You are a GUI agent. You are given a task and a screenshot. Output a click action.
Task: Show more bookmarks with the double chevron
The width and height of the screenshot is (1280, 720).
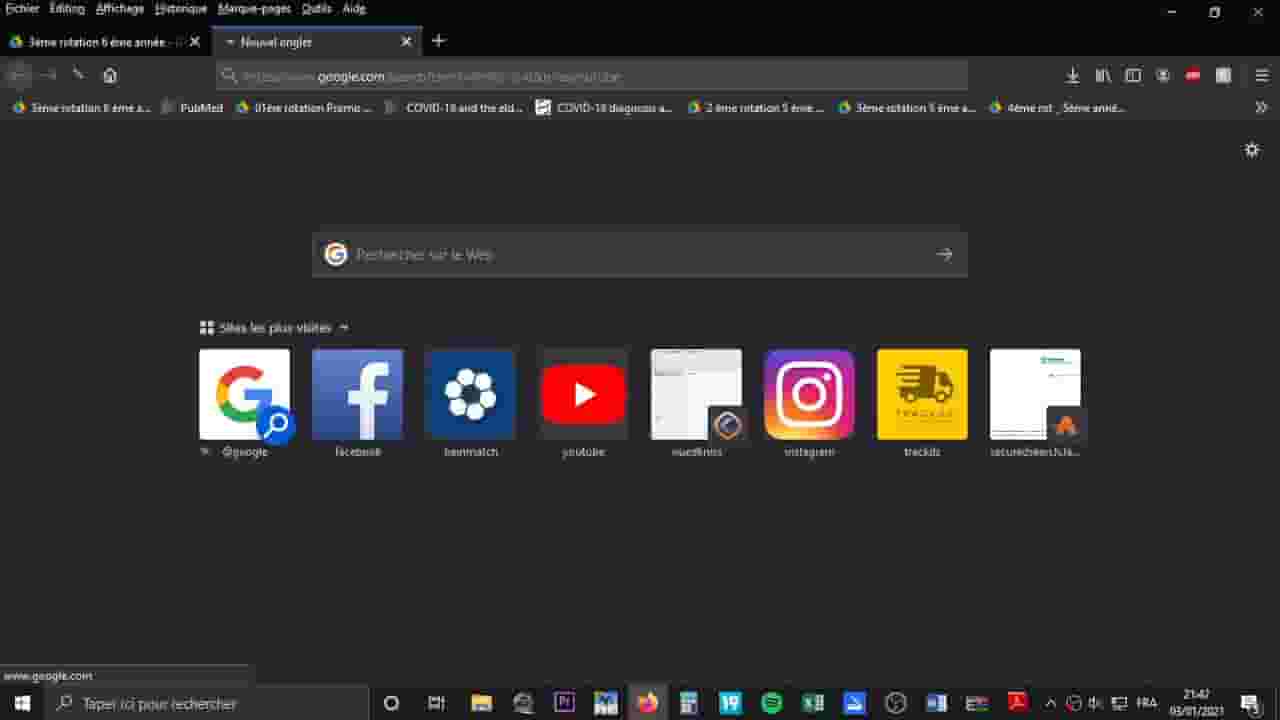[1261, 108]
